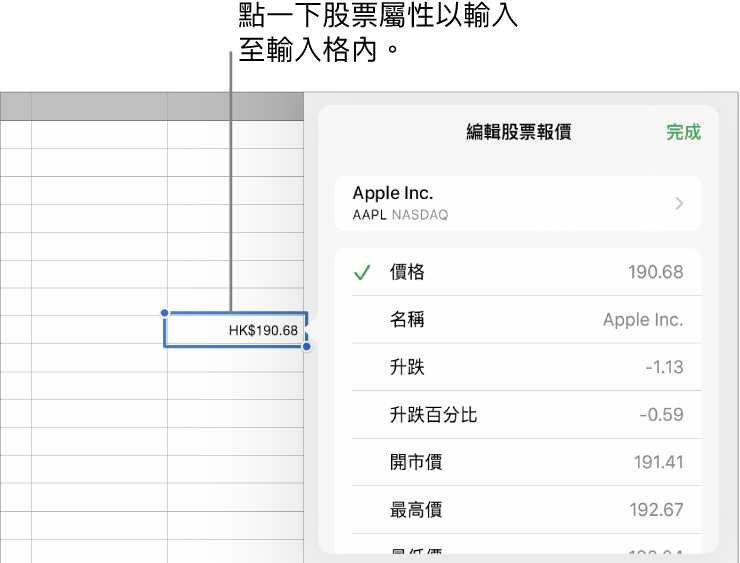This screenshot has width=740, height=563.
Task: Select the 價格 attribute row
Action: point(518,272)
